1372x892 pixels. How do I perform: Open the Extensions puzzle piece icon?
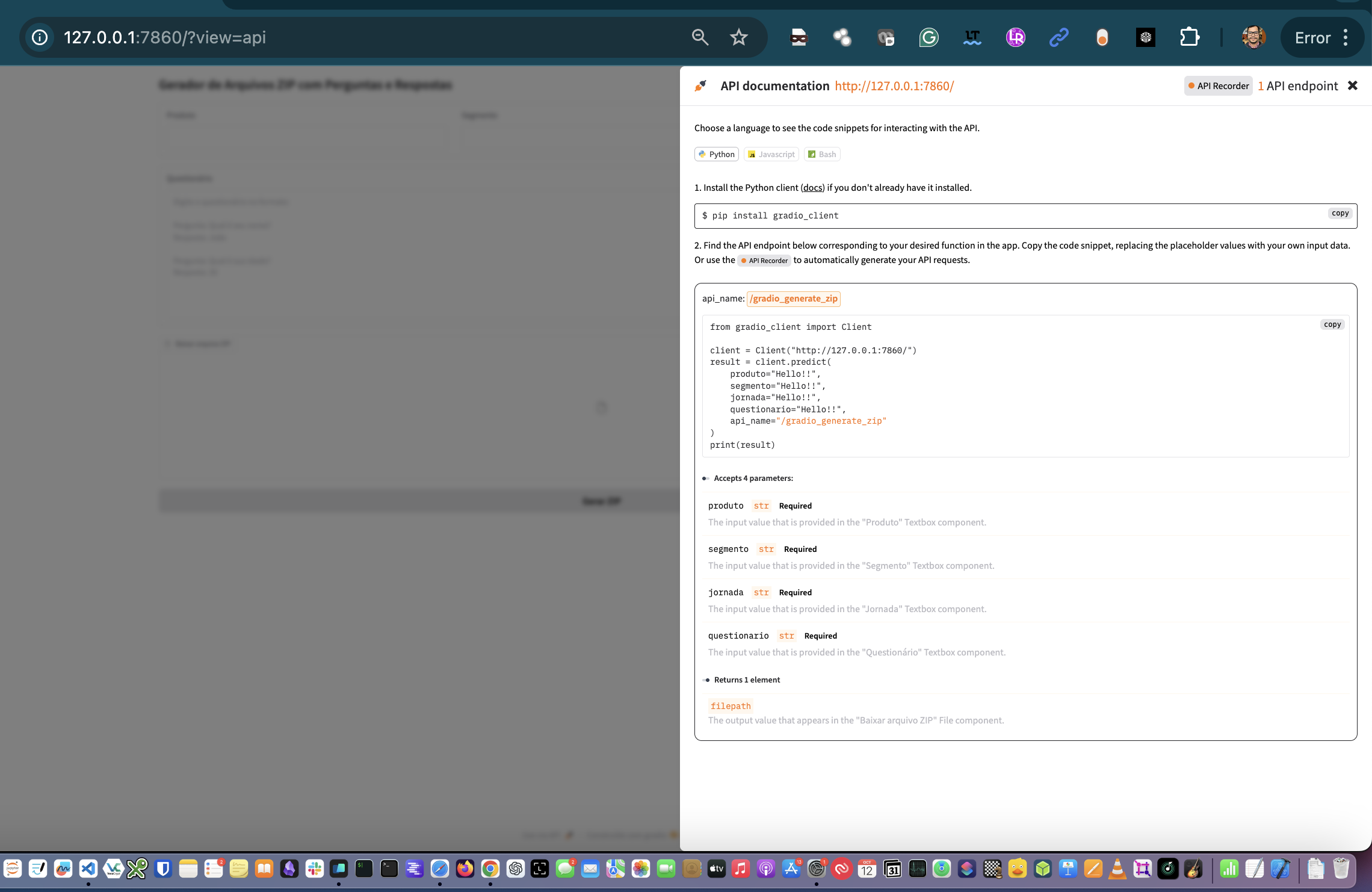coord(1189,37)
